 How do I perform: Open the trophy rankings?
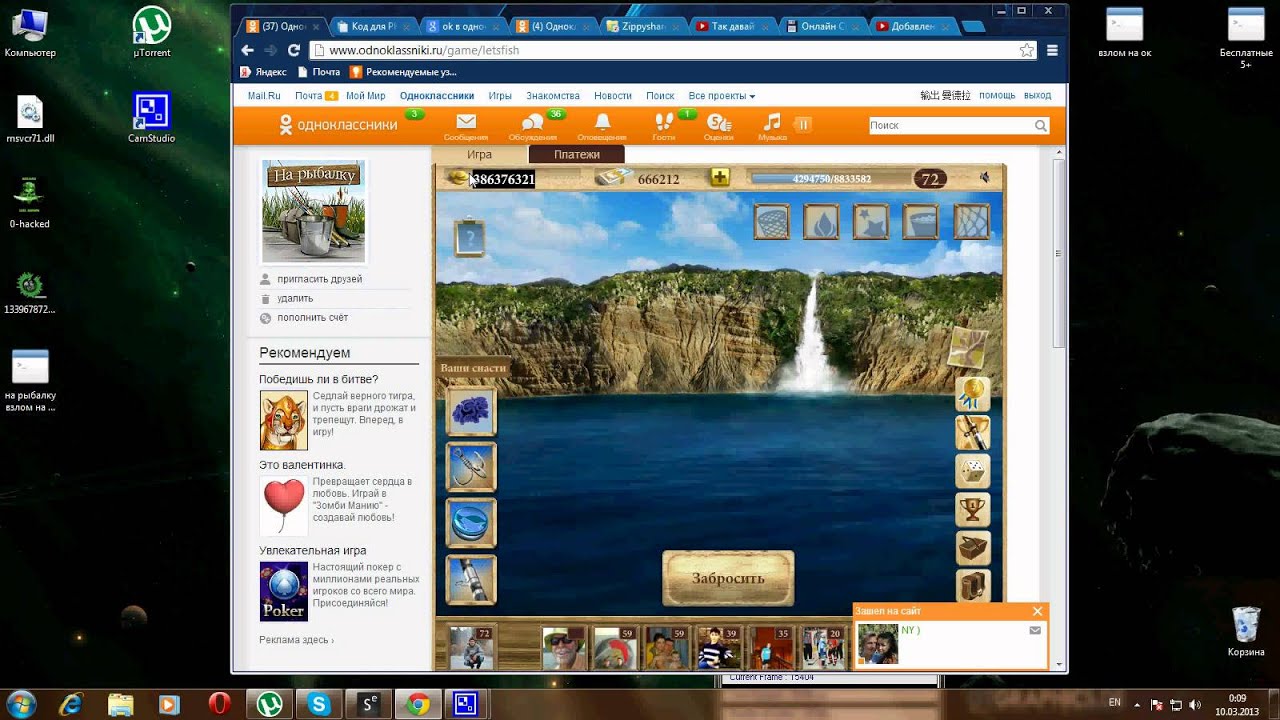point(973,510)
